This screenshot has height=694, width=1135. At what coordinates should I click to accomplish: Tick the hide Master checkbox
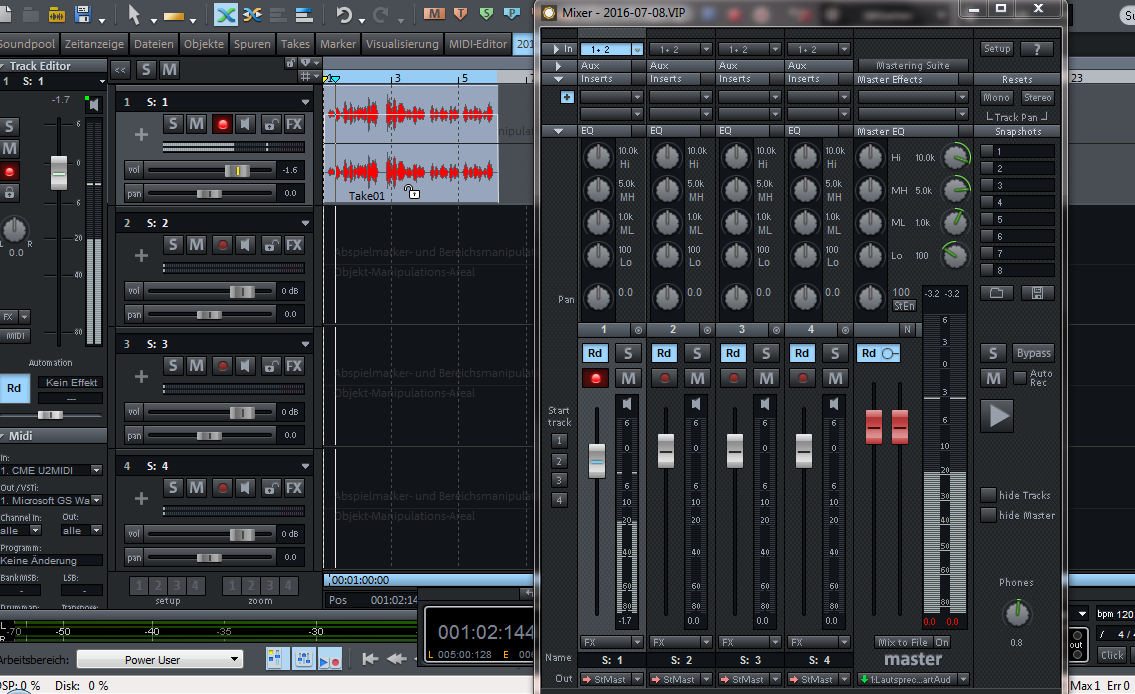(x=988, y=515)
